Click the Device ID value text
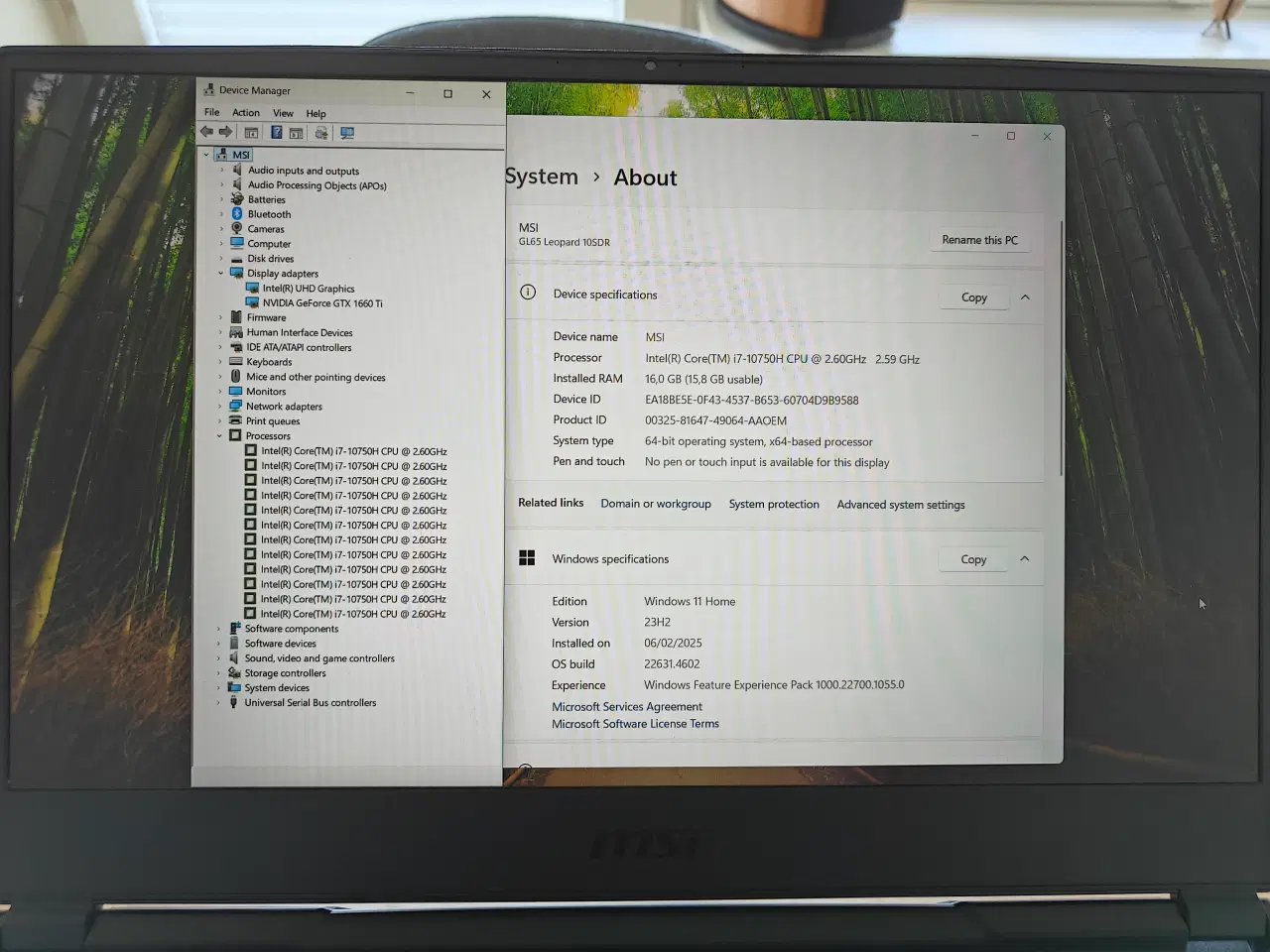 tap(752, 400)
